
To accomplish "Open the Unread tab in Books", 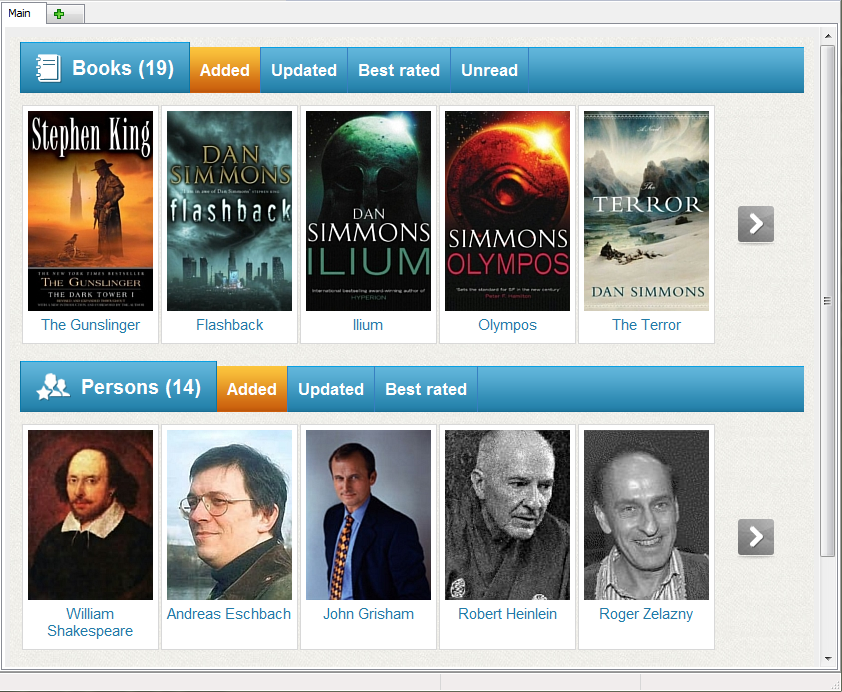I will [490, 70].
